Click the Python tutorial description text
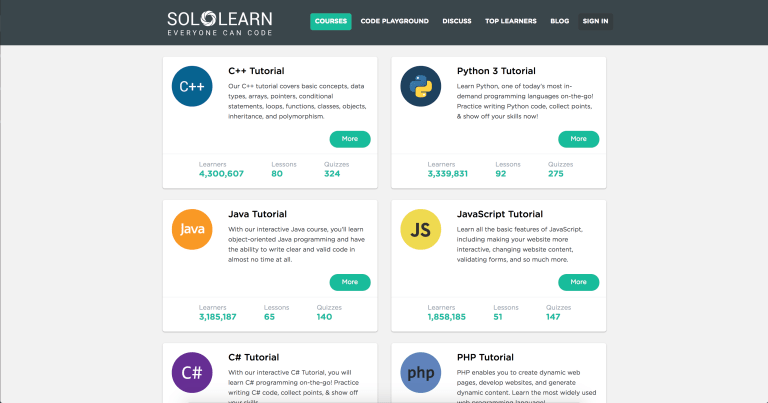This screenshot has width=768, height=403. click(x=525, y=101)
